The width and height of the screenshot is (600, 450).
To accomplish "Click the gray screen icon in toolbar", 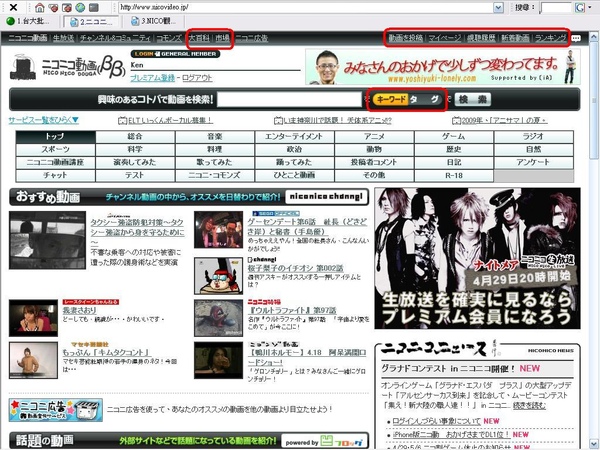I will coord(94,7).
